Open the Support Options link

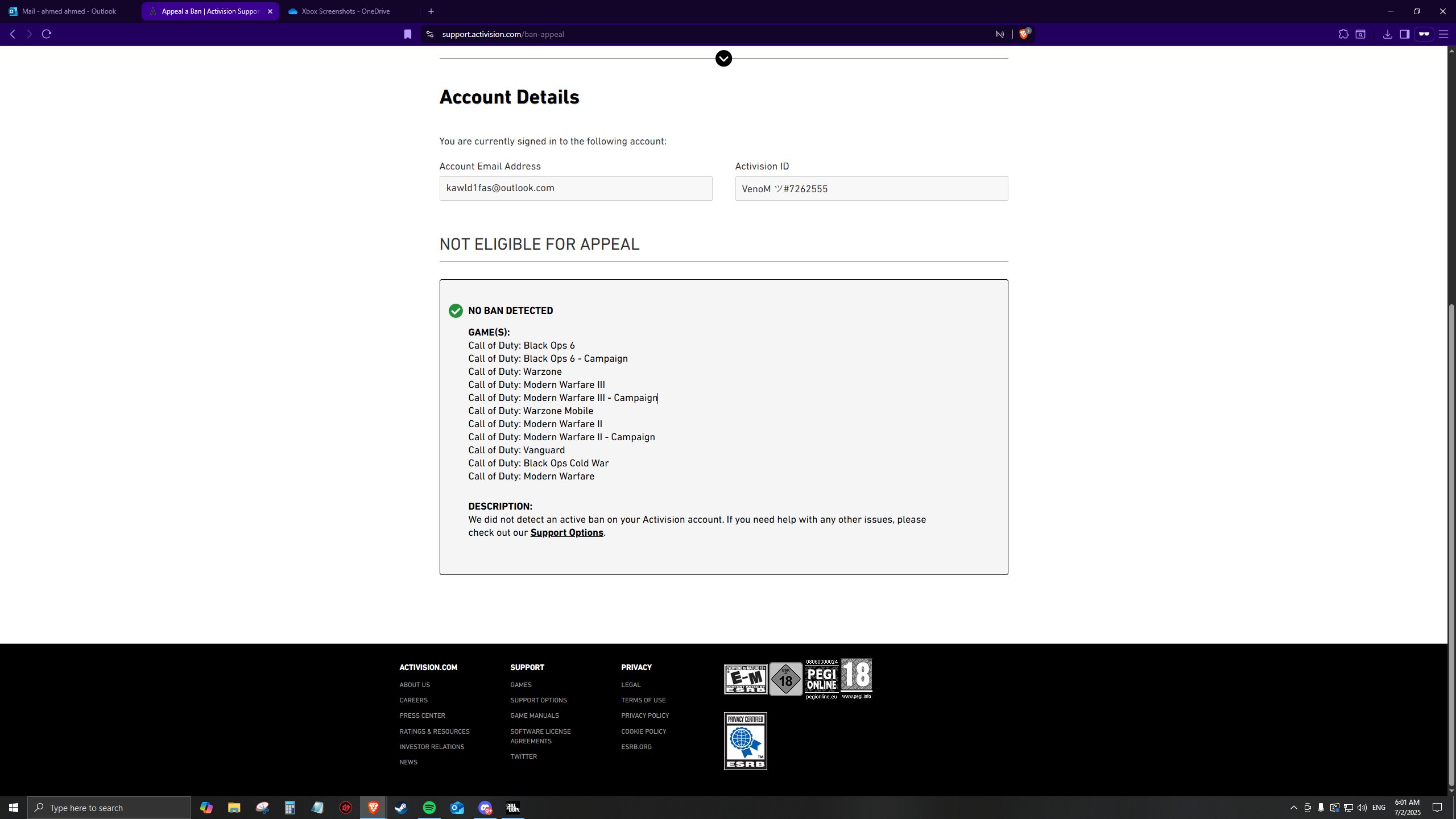566,533
